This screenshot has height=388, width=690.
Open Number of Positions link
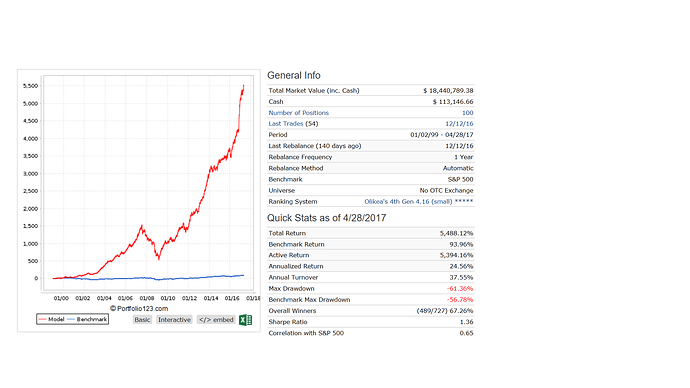298,113
